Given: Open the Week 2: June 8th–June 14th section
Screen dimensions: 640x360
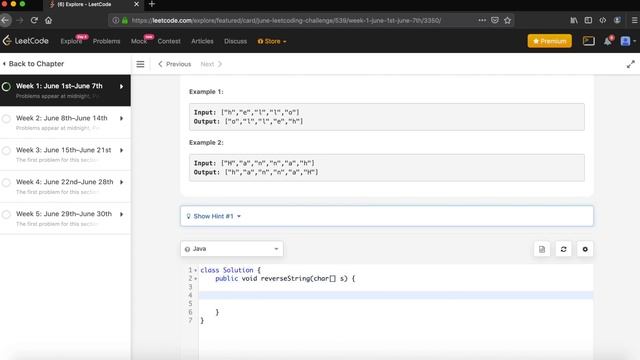Looking at the screenshot, I should click(65, 122).
